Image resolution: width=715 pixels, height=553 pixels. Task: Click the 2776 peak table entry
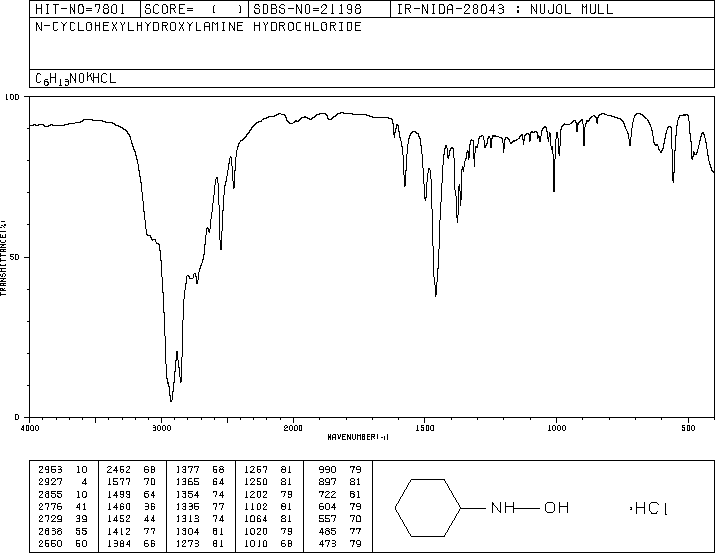click(63, 506)
